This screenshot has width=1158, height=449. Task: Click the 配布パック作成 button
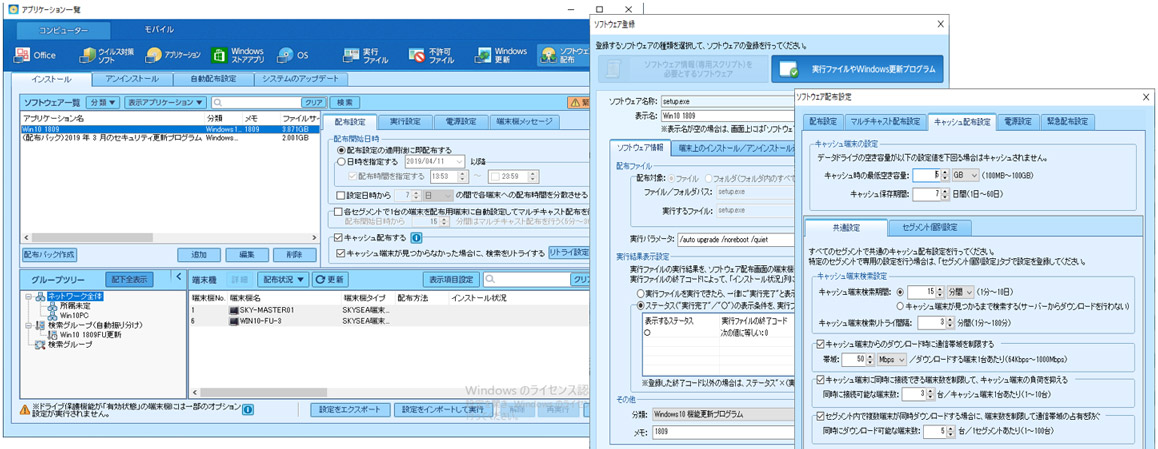[49, 254]
